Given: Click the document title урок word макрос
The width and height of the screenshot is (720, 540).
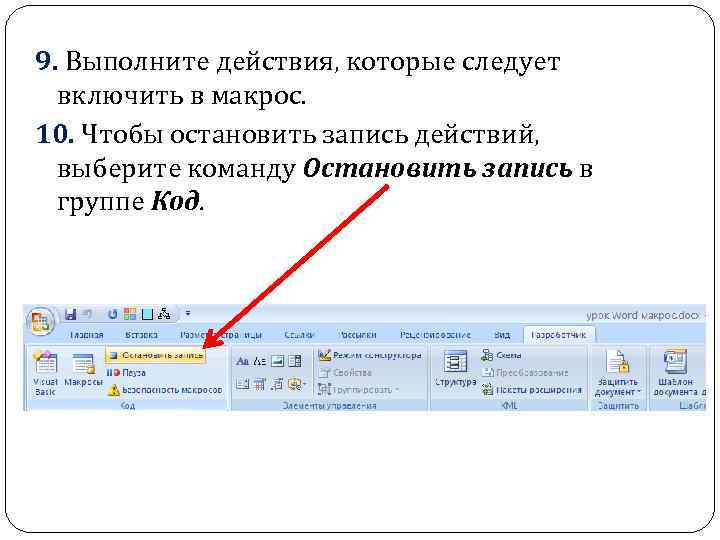Looking at the screenshot, I should point(642,315).
